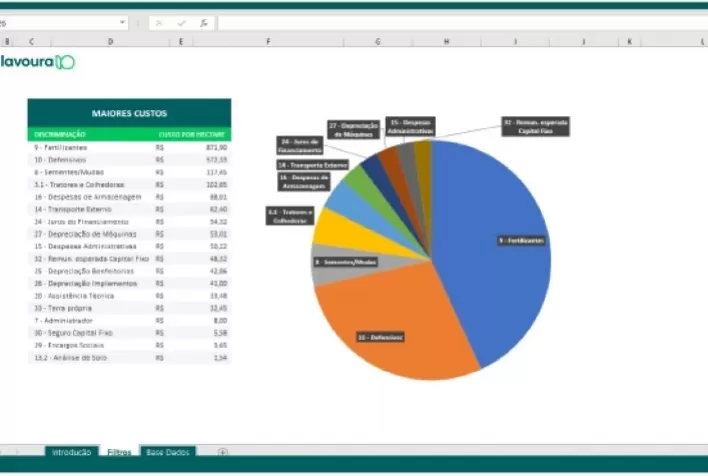Select '14 - Transporte Externo' row
708x476 pixels.
[129, 209]
